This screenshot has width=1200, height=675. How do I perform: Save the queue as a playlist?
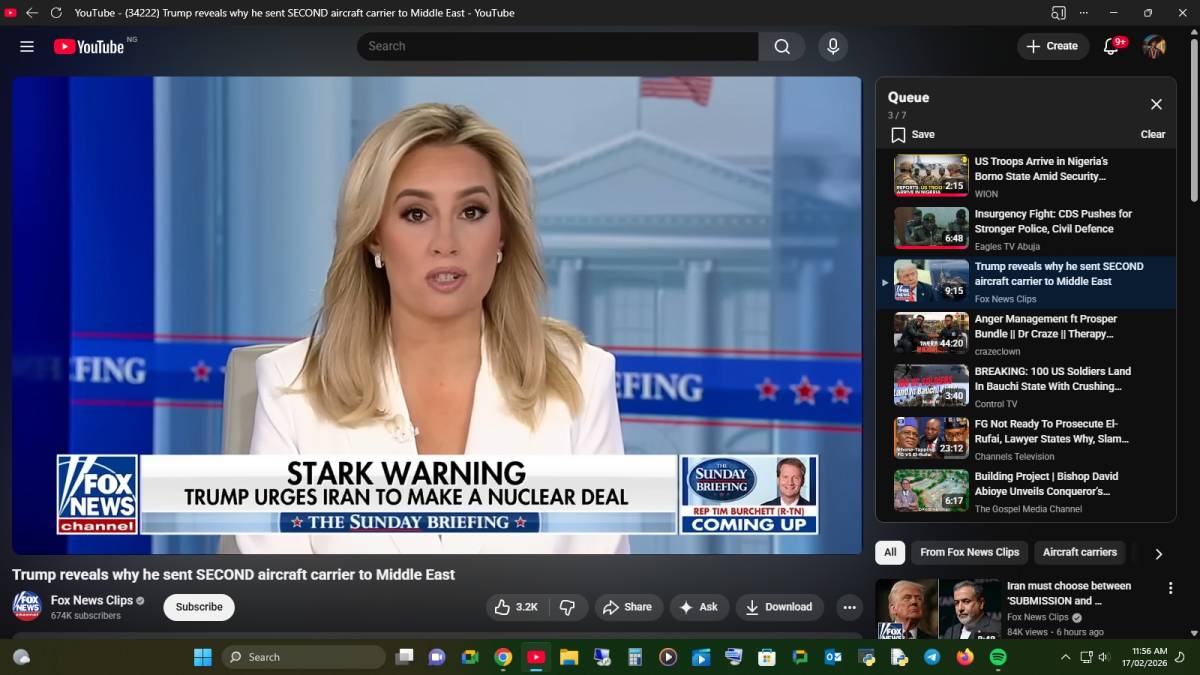[912, 134]
